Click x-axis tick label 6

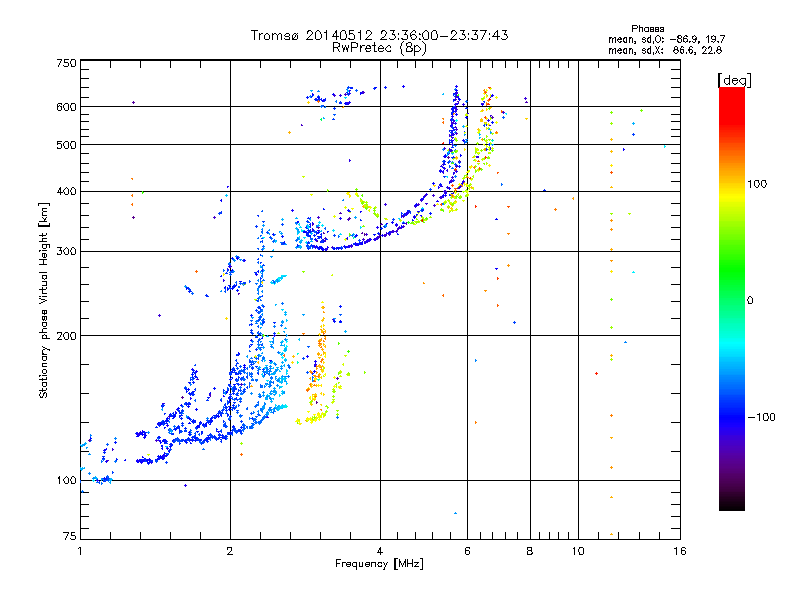tap(467, 551)
